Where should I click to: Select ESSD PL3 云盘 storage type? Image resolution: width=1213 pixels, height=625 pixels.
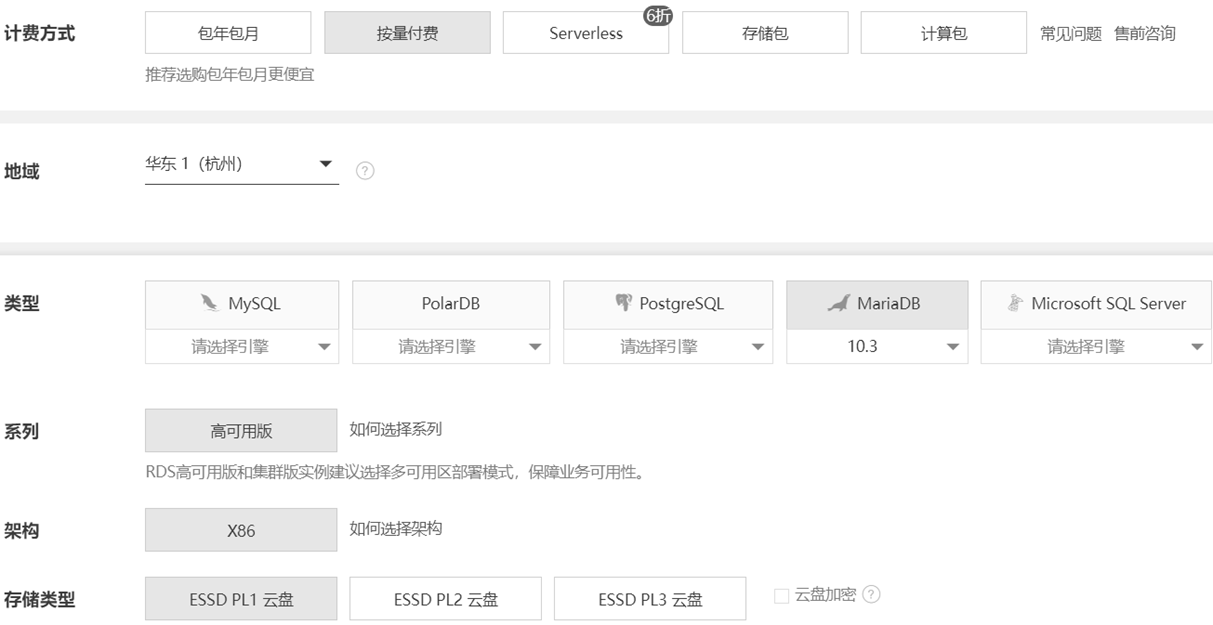650,599
